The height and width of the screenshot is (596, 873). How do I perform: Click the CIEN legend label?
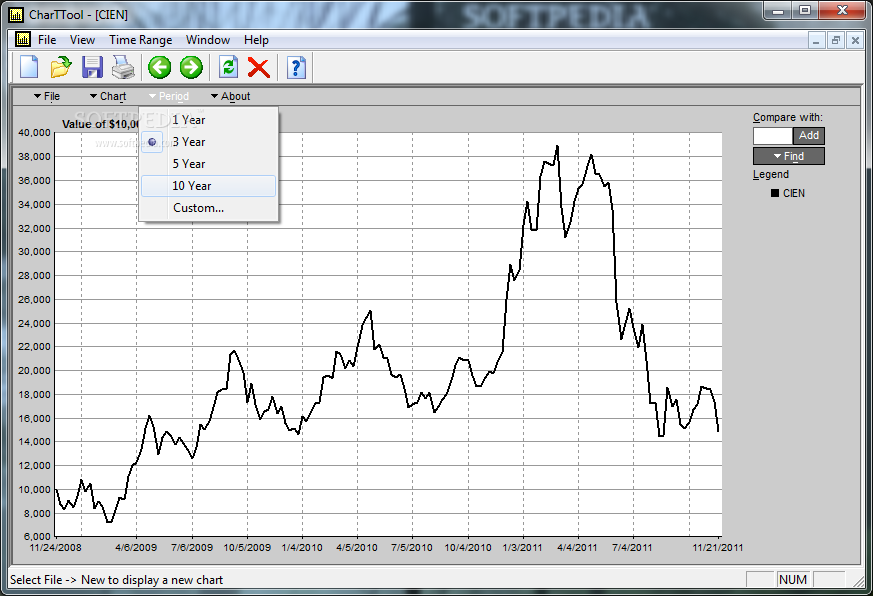[793, 193]
